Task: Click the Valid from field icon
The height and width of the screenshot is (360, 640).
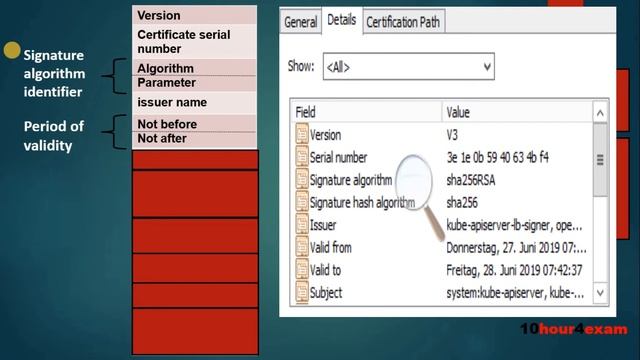Action: (302, 246)
